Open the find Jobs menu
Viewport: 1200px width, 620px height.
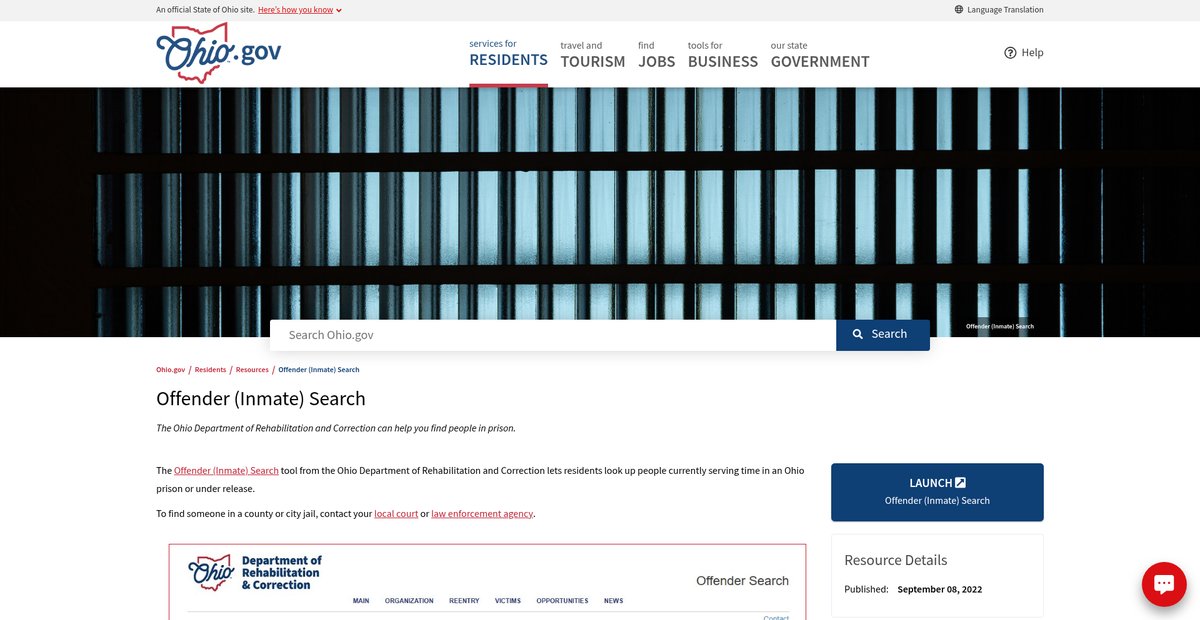click(x=656, y=54)
